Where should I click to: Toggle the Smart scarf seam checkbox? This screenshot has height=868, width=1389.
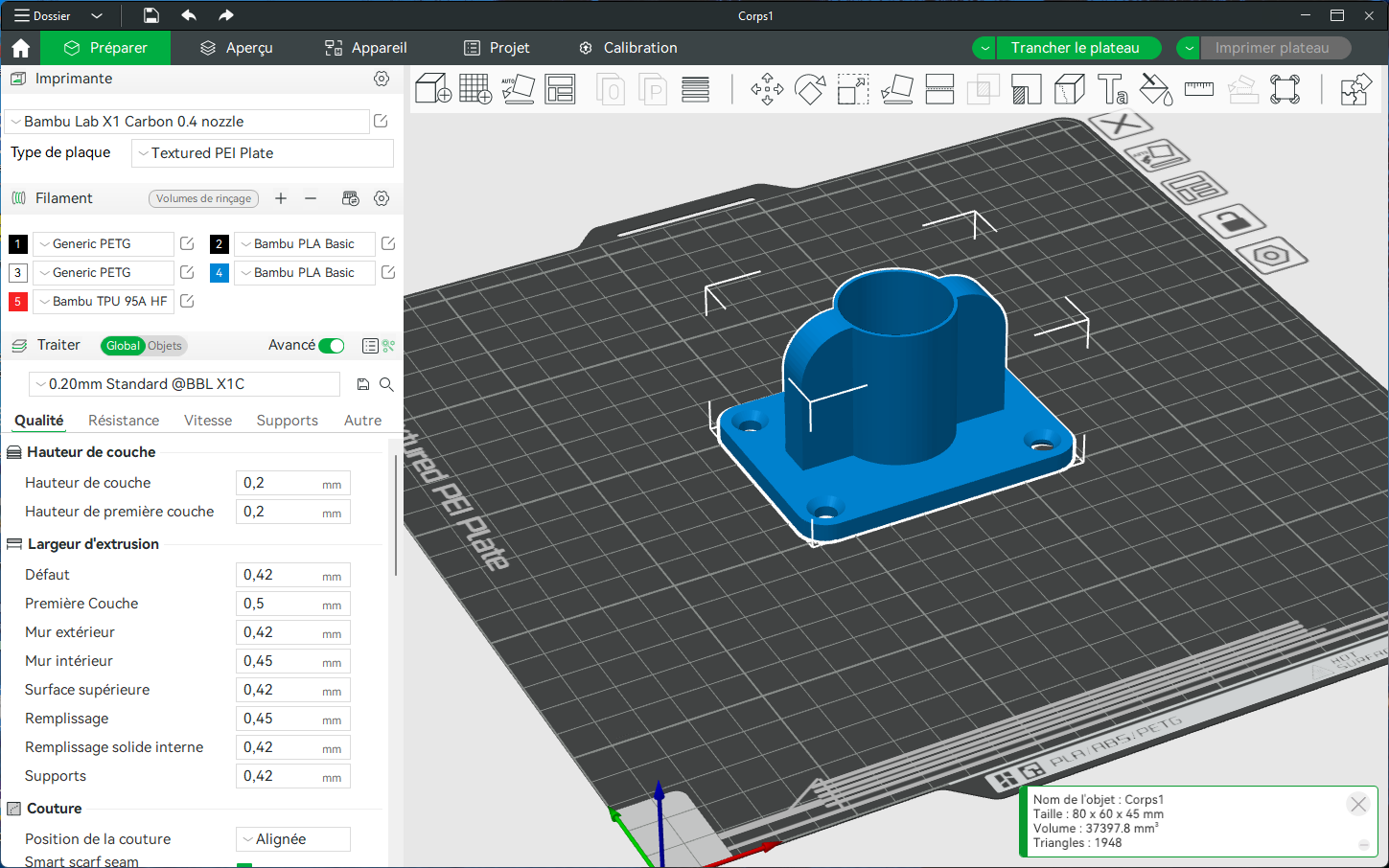point(244,863)
